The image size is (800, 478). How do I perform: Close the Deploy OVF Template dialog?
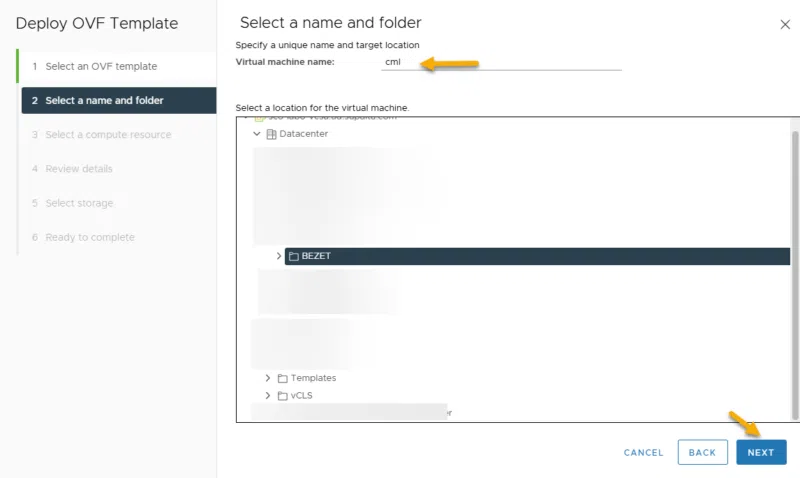(x=784, y=24)
